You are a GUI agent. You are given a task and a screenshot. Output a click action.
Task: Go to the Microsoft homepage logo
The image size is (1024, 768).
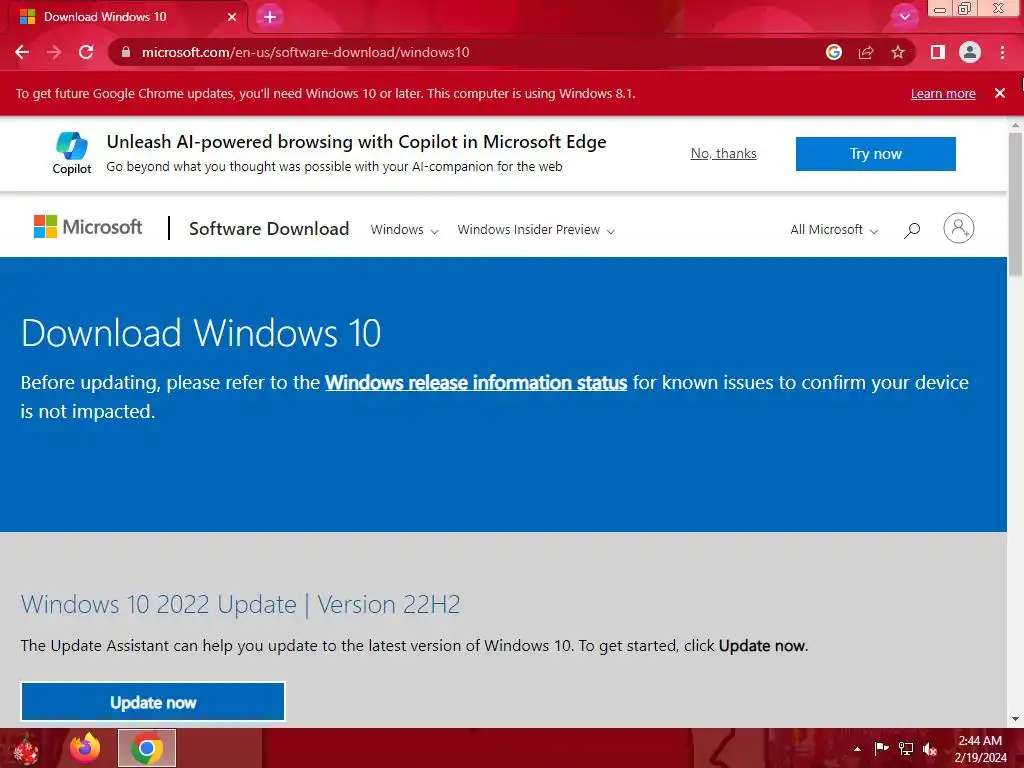coord(88,227)
